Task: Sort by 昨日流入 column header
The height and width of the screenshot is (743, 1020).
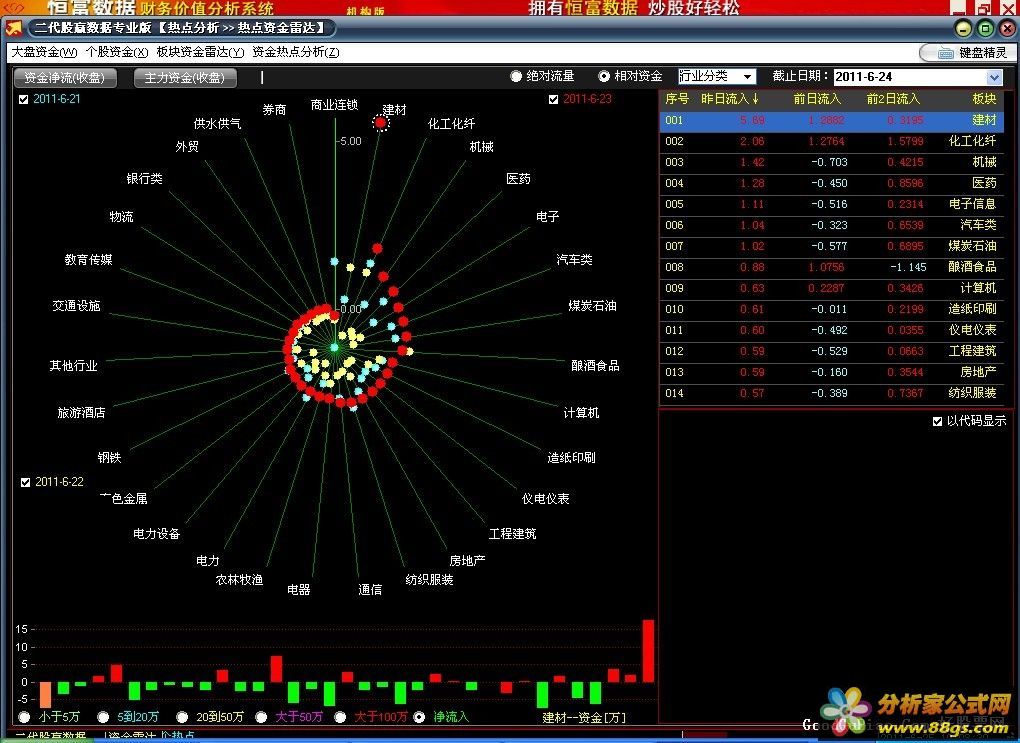Action: tap(729, 99)
